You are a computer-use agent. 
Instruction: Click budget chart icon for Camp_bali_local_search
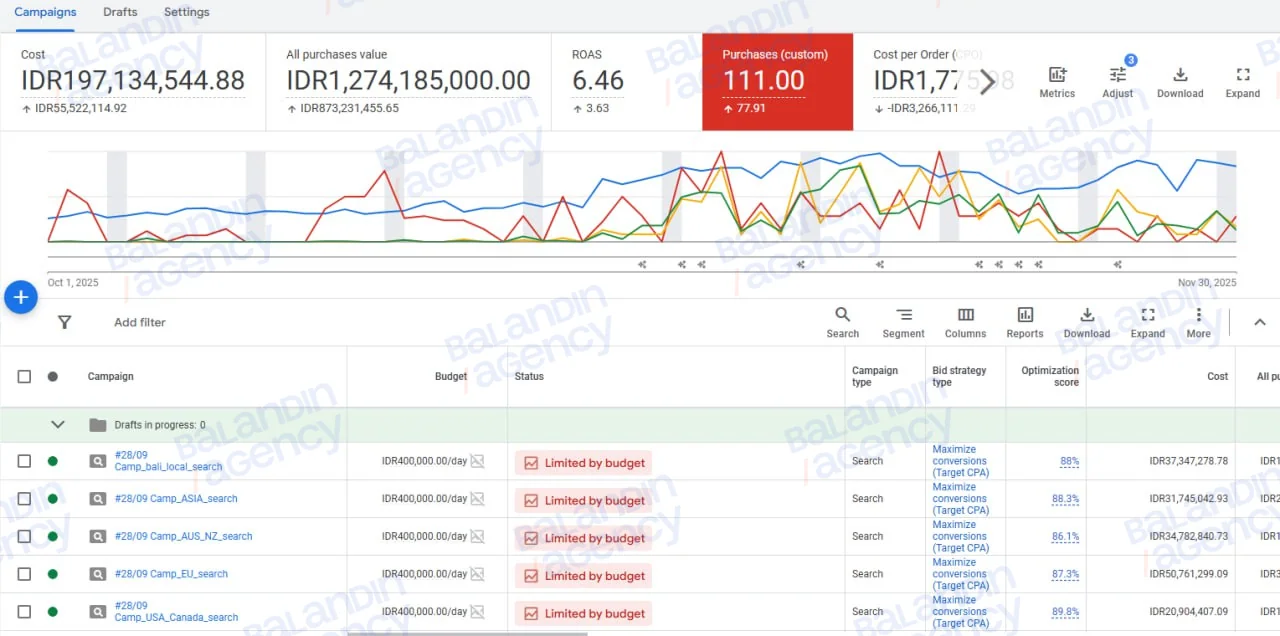click(x=477, y=461)
